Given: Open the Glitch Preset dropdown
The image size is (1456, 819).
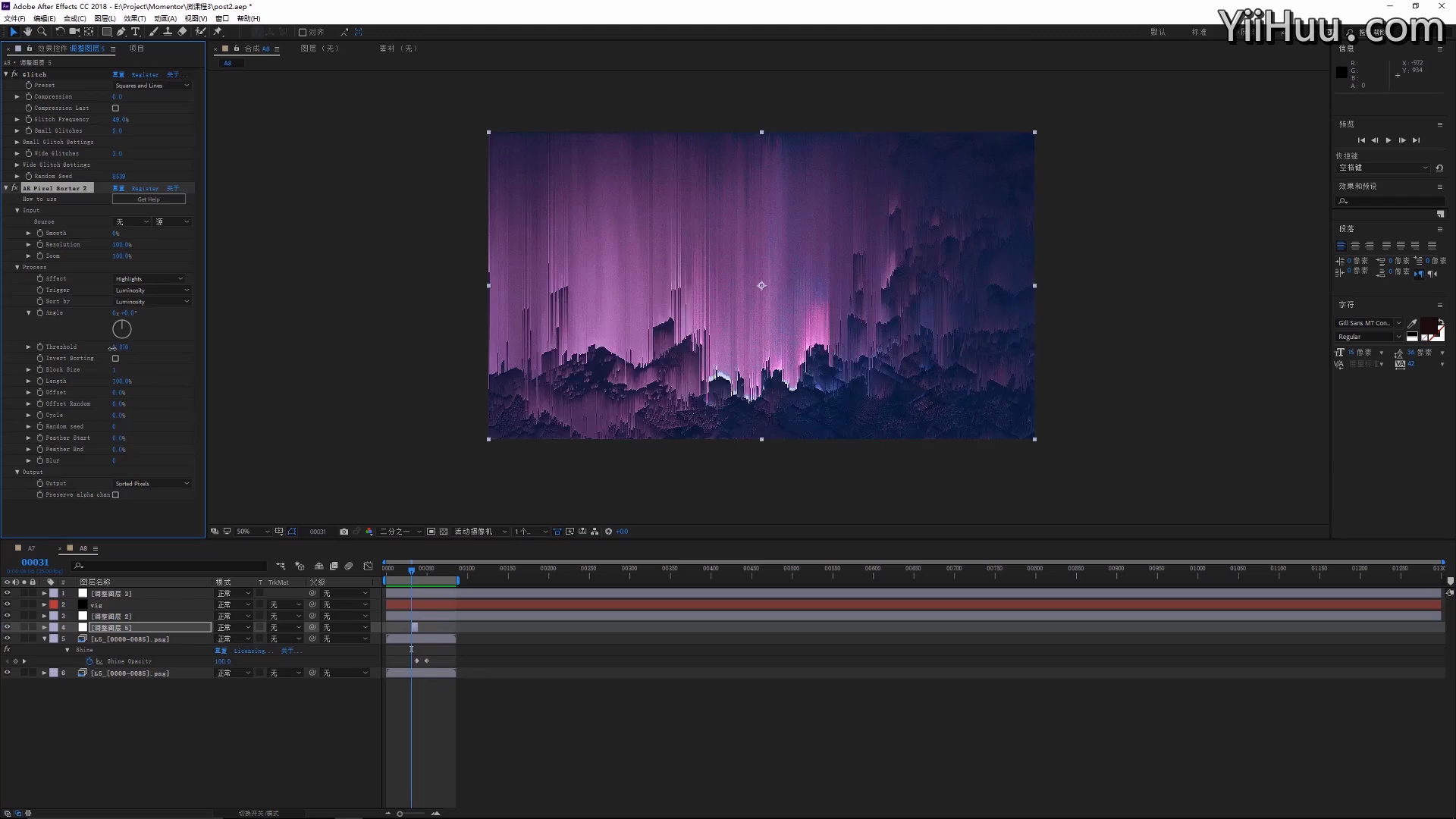Looking at the screenshot, I should [x=152, y=86].
